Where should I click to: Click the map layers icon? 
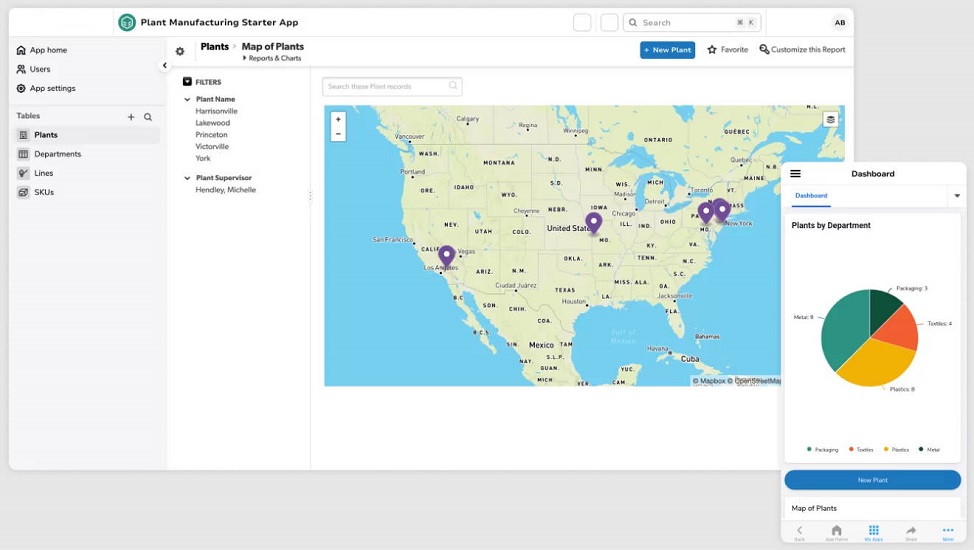tap(830, 119)
